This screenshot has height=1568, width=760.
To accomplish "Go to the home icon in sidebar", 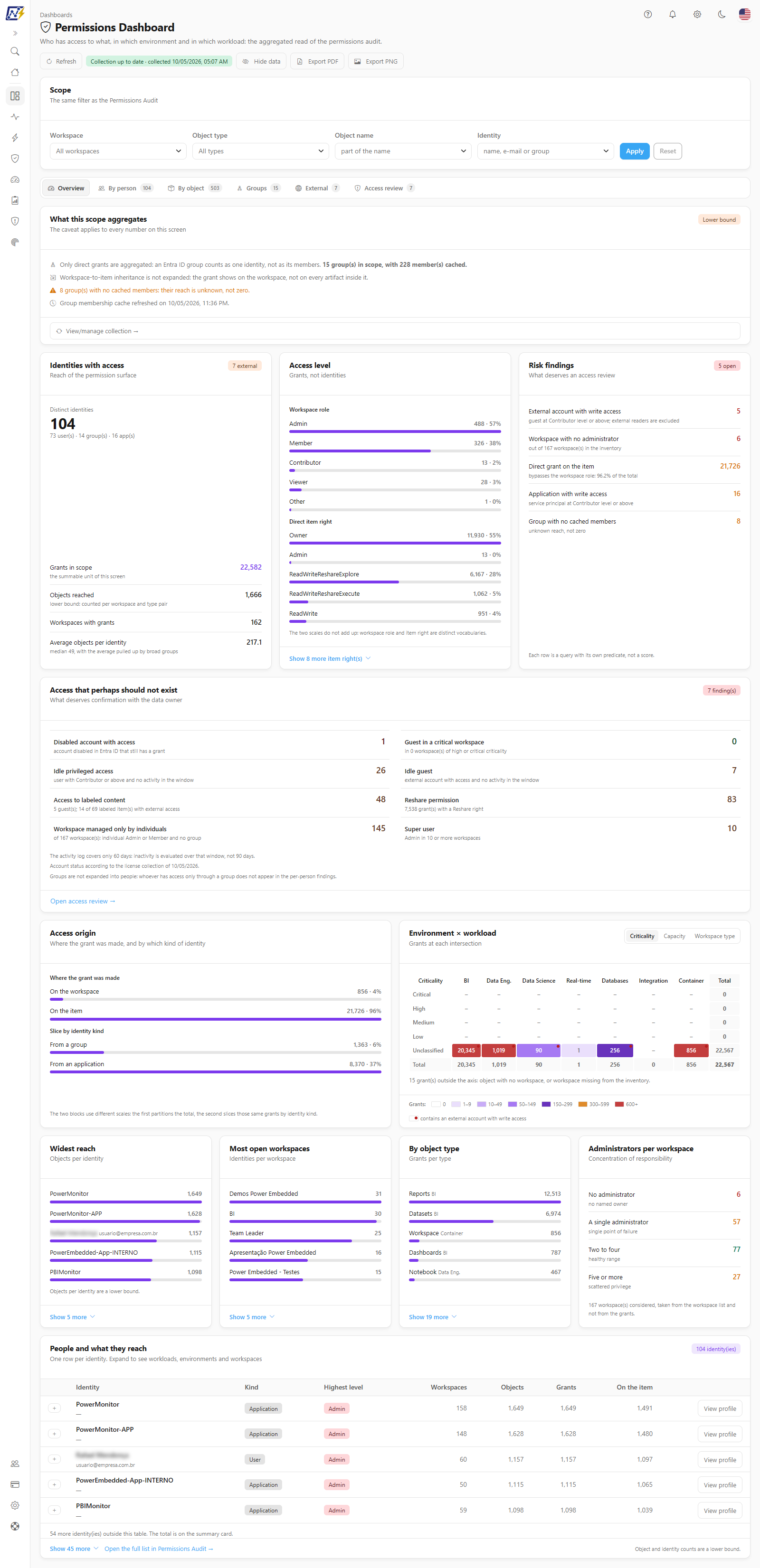I will pyautogui.click(x=15, y=73).
